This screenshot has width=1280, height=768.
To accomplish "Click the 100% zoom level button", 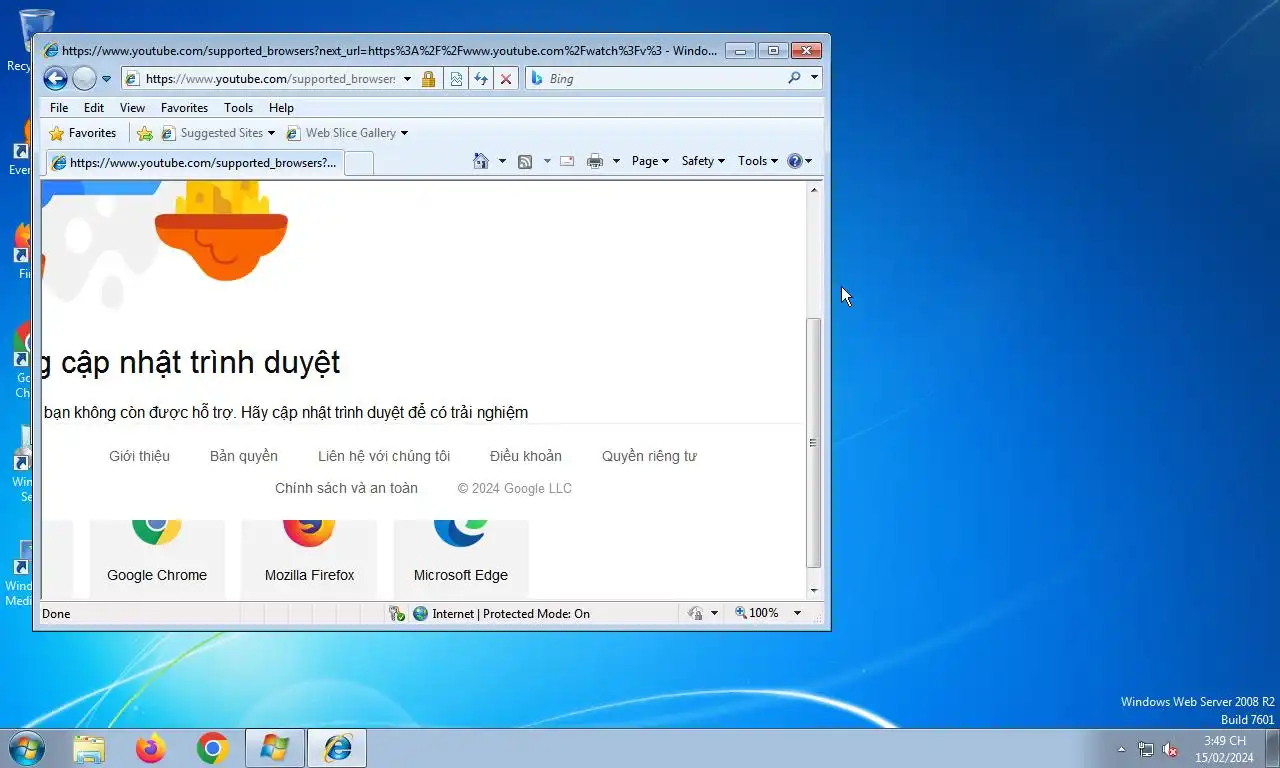I will 757,613.
